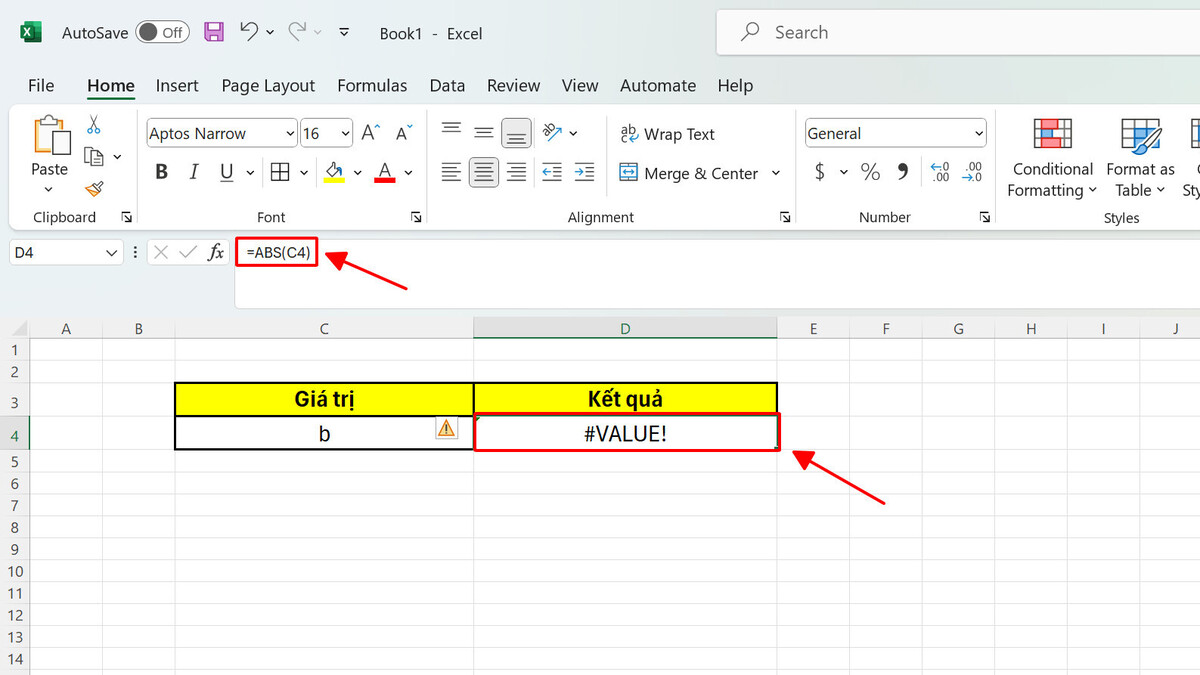Open the Fill Color dropdown arrow
Screen dimensions: 1200x675
coord(357,171)
